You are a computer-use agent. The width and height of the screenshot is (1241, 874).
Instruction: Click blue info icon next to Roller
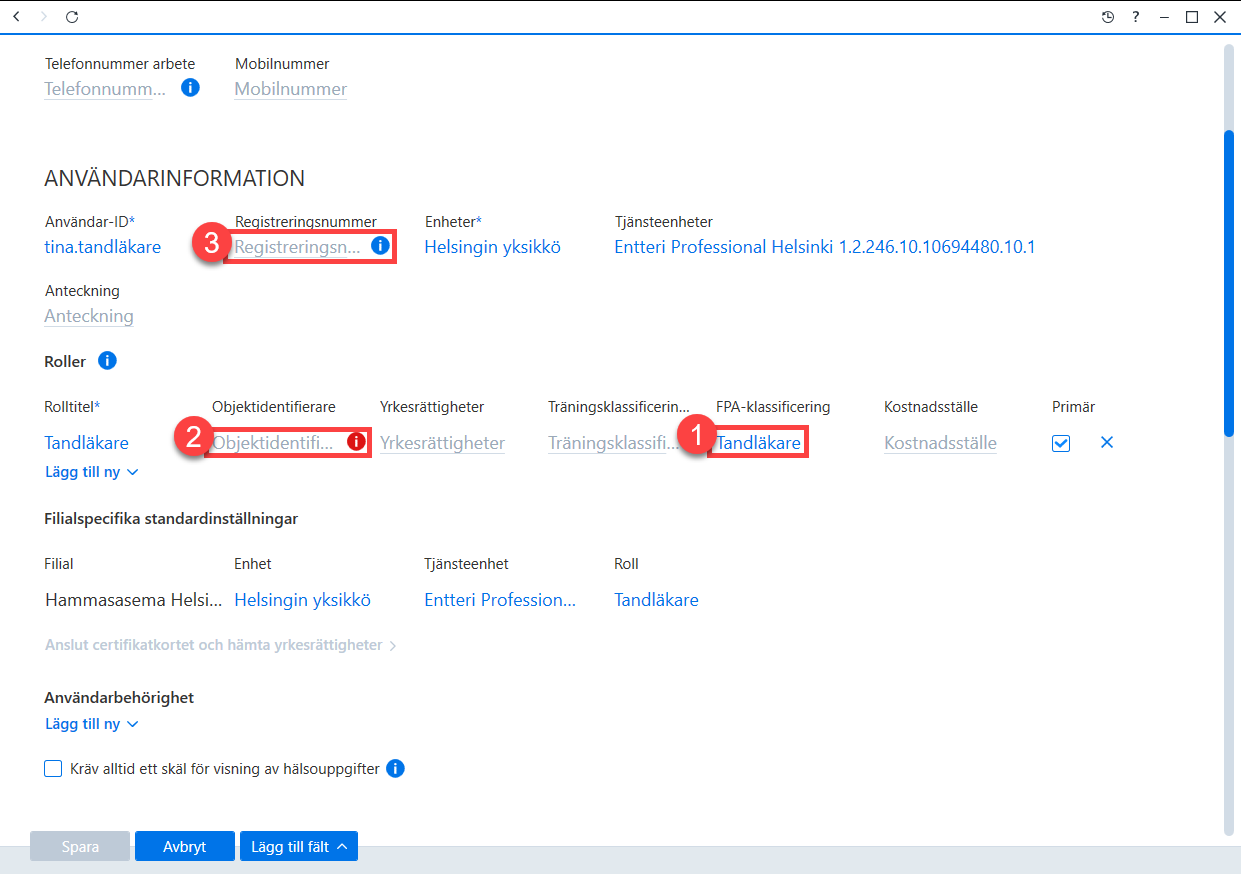(x=108, y=360)
